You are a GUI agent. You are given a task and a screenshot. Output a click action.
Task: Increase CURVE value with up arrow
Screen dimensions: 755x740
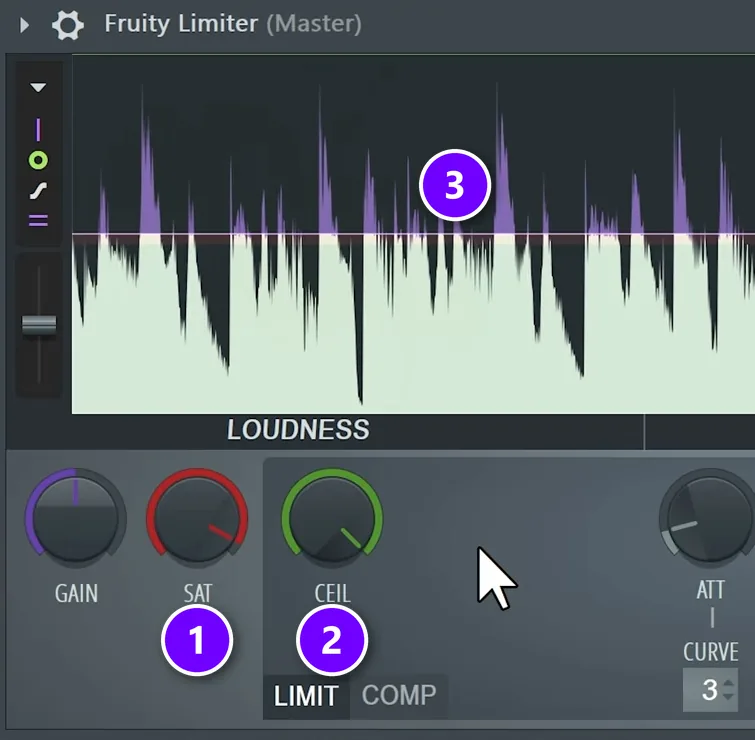(729, 683)
